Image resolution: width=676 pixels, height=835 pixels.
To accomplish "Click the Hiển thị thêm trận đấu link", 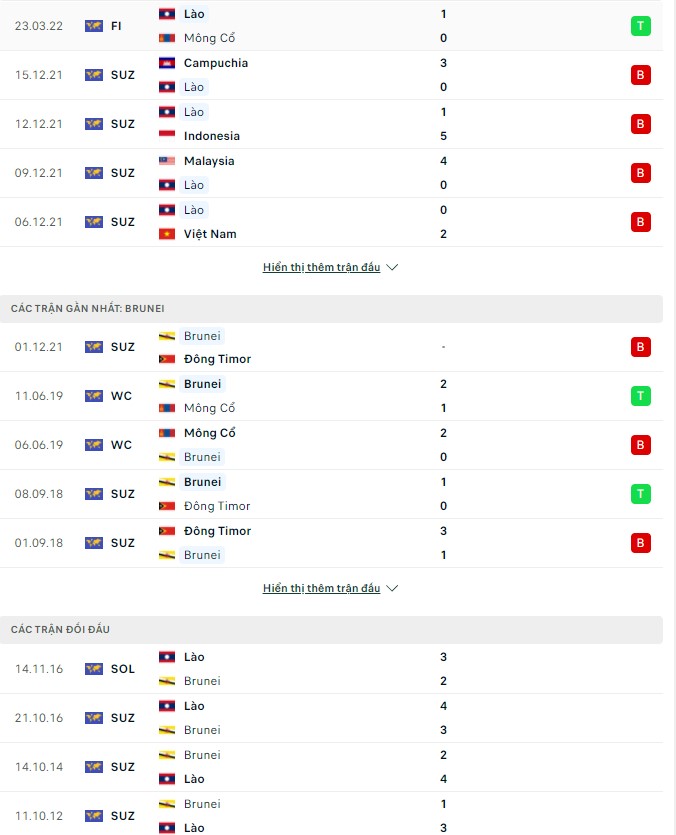I will point(322,267).
